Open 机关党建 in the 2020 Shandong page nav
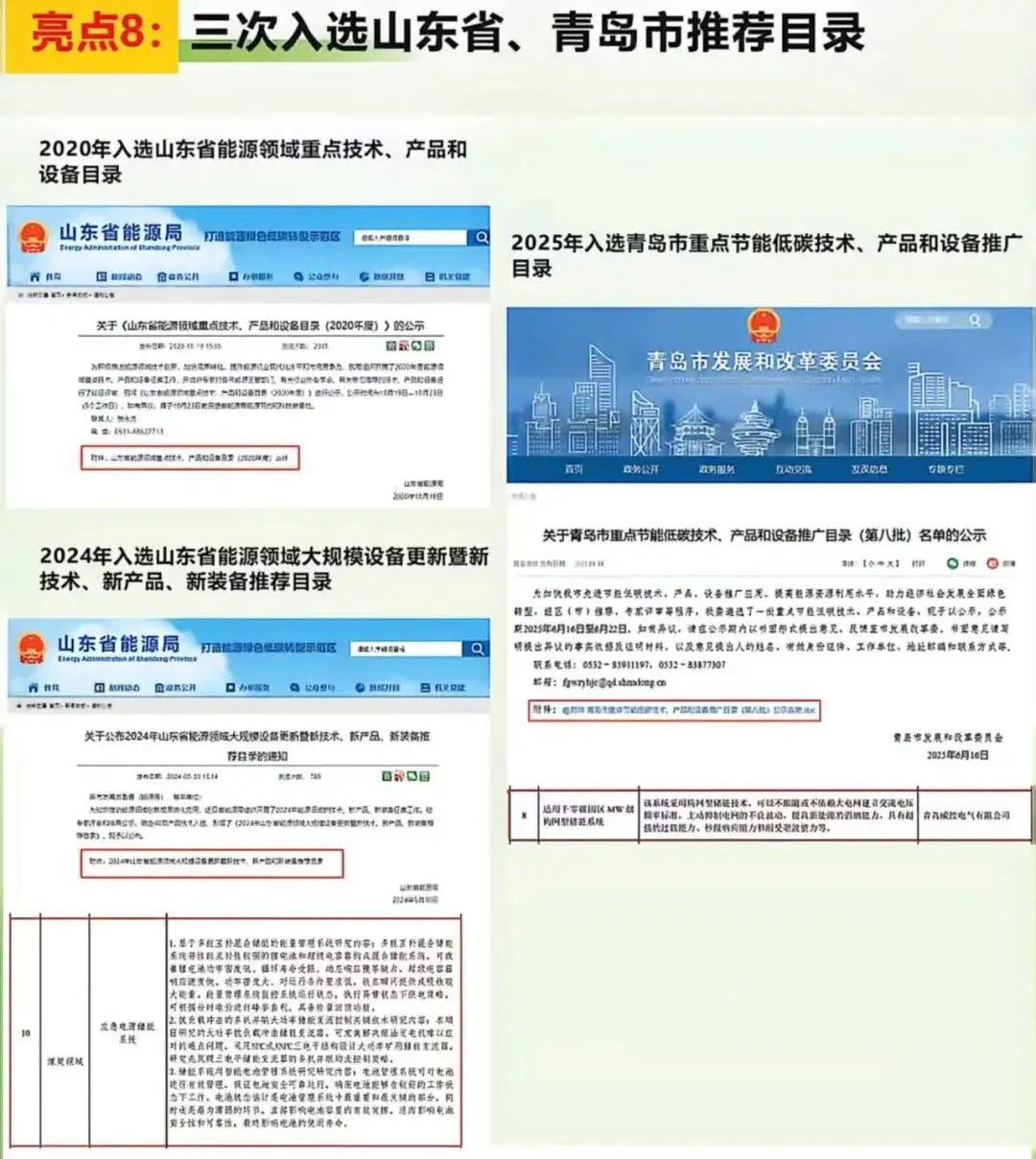 tap(448, 276)
